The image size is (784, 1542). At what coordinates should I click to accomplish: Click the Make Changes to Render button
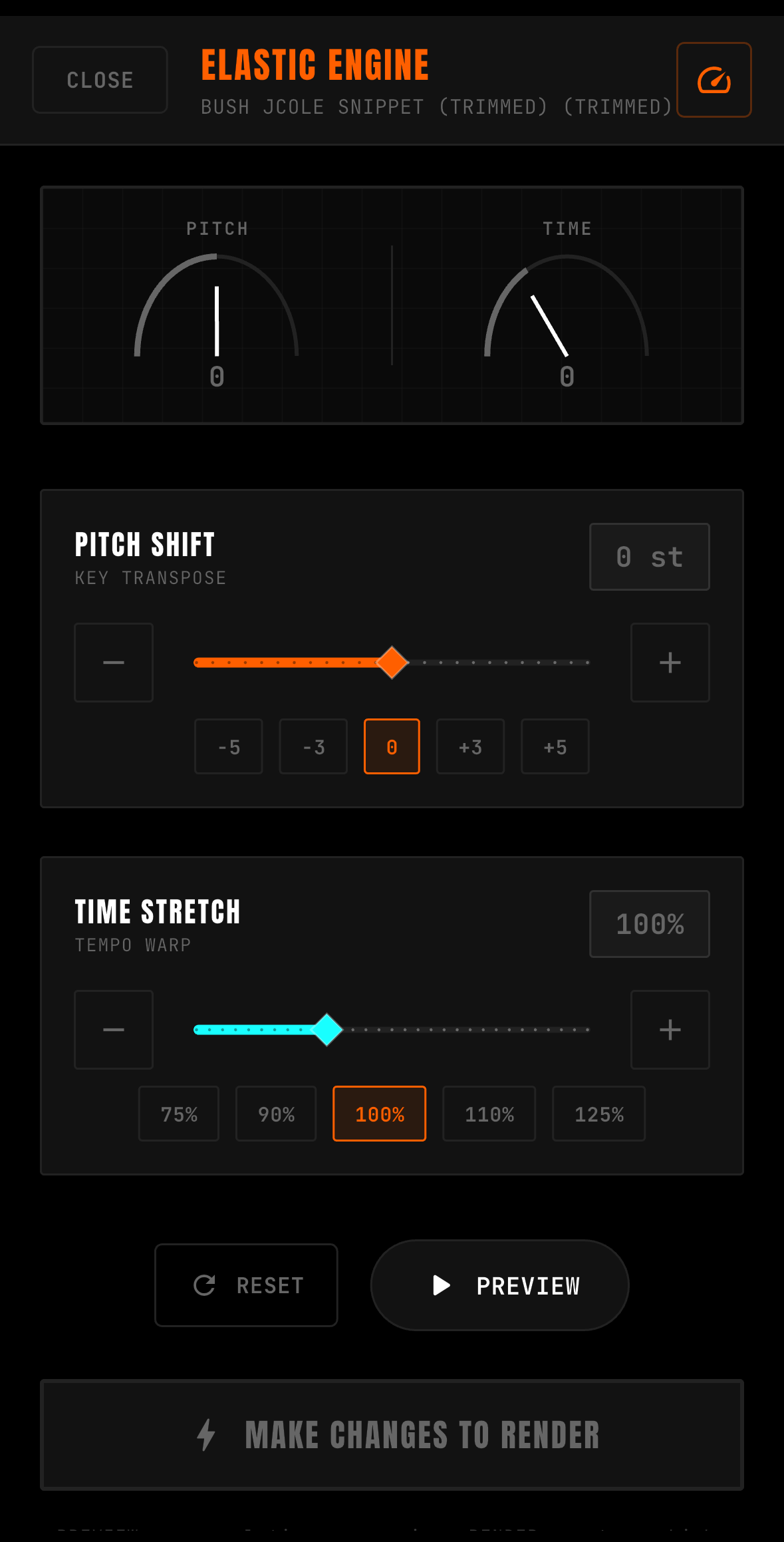coord(392,1435)
